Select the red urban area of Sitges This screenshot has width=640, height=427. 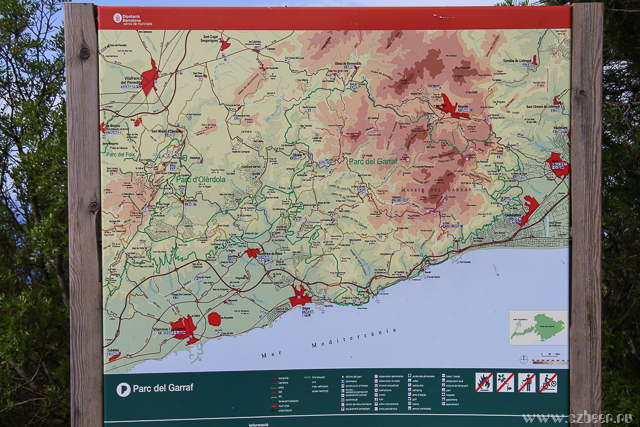[301, 297]
